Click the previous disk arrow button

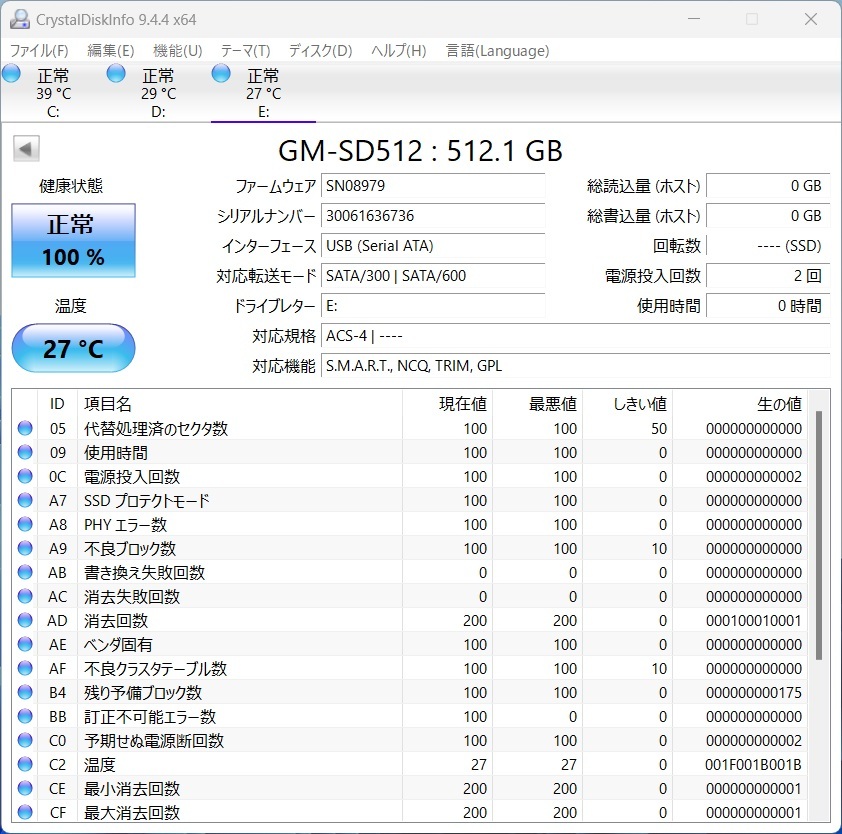tap(26, 149)
